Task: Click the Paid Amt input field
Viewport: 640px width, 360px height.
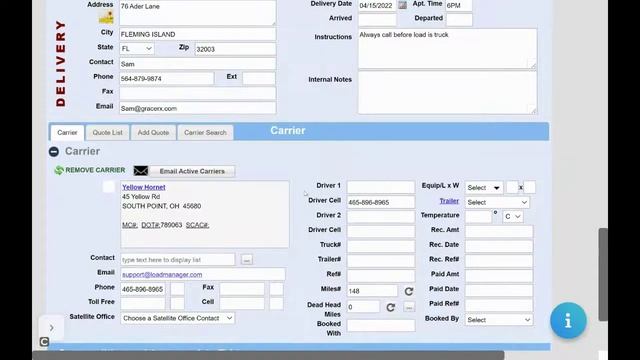Action: point(499,276)
